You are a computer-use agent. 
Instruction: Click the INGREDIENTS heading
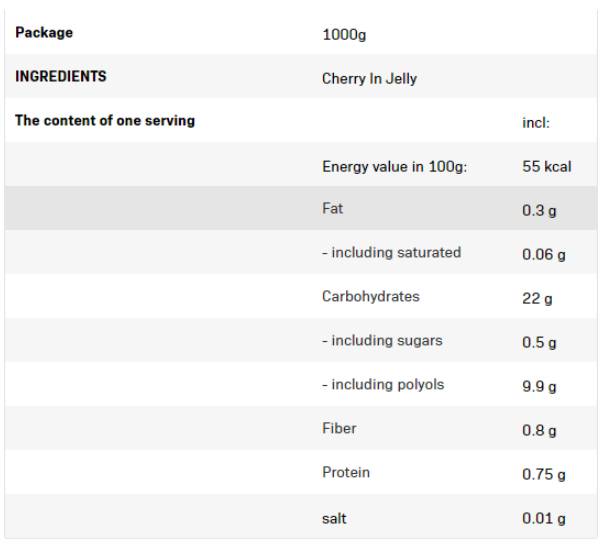(x=61, y=77)
